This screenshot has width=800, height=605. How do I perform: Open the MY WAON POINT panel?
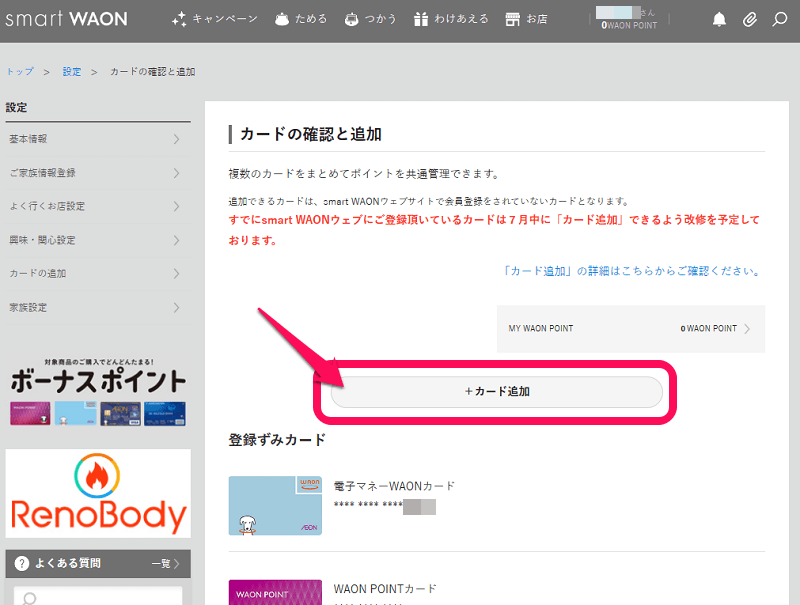(x=631, y=329)
